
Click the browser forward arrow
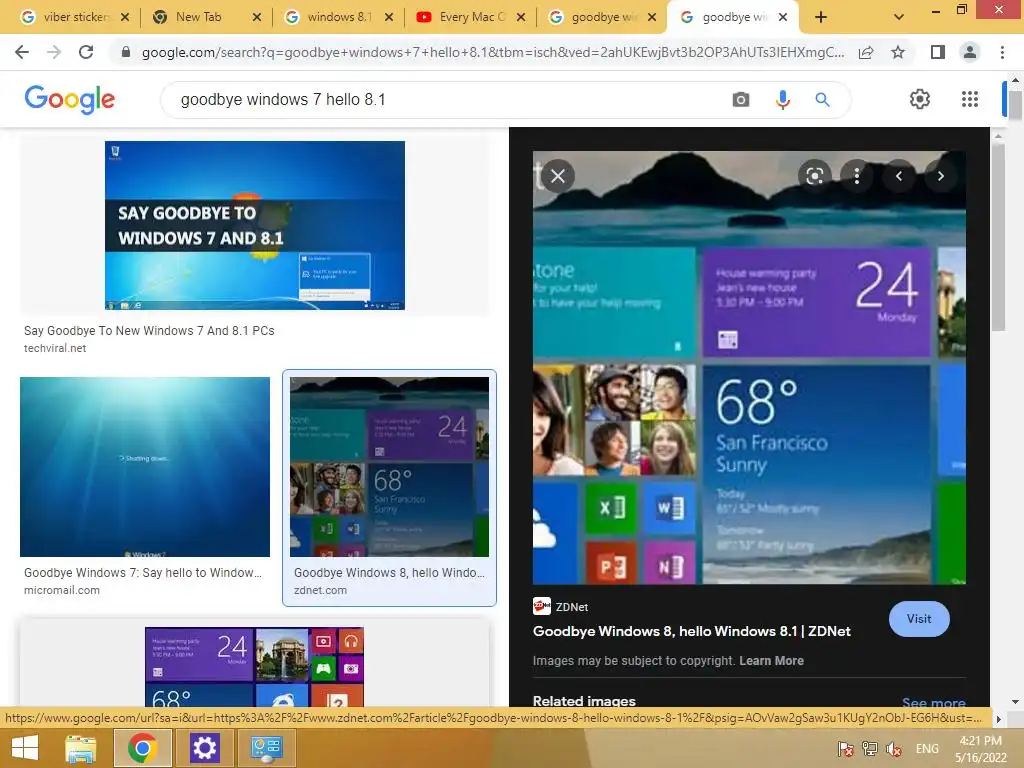coord(54,52)
